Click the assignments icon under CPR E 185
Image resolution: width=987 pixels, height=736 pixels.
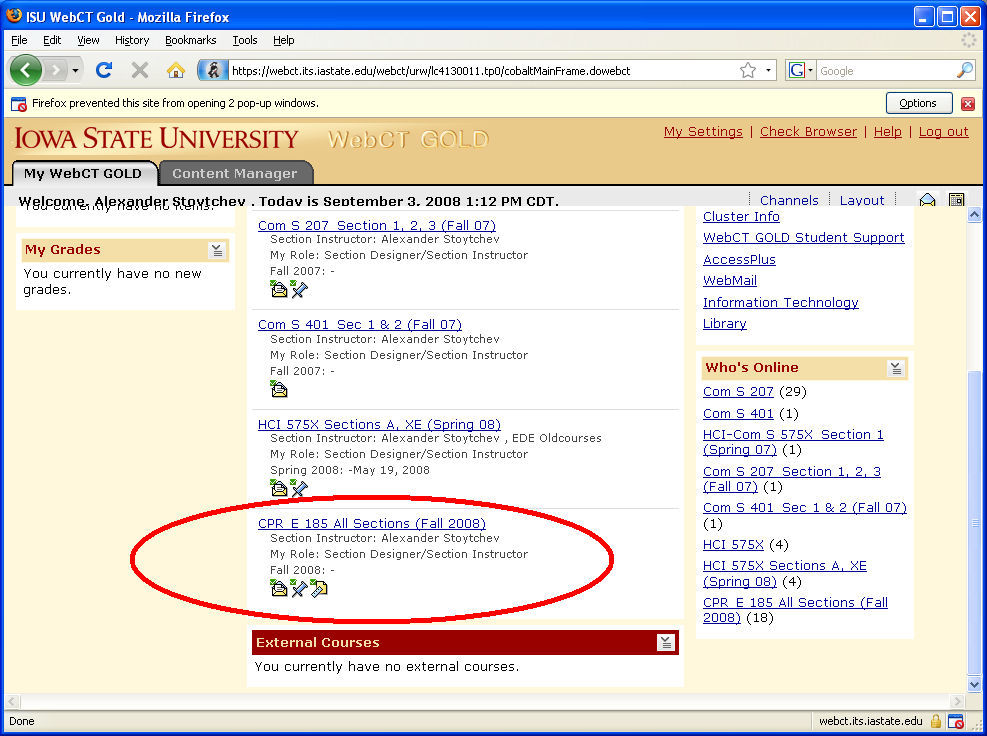click(x=318, y=588)
